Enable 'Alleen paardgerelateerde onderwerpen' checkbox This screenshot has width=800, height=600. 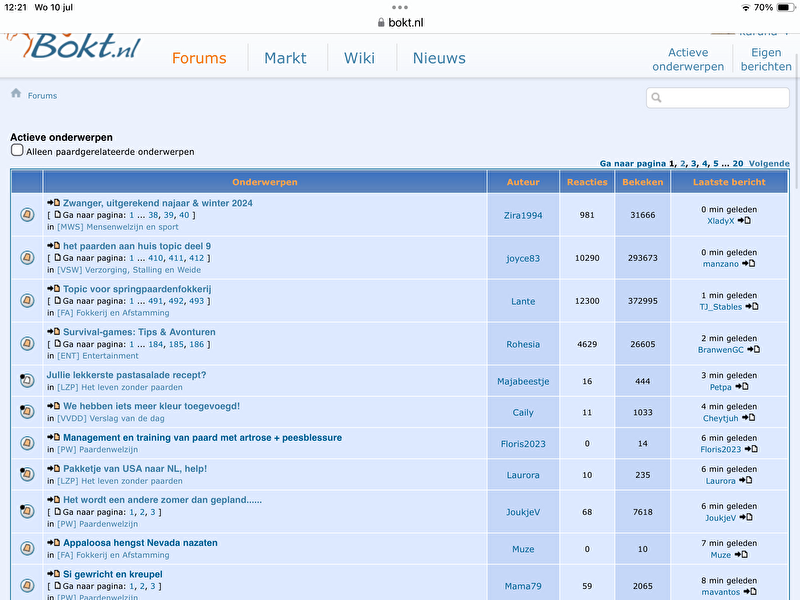coord(17,151)
